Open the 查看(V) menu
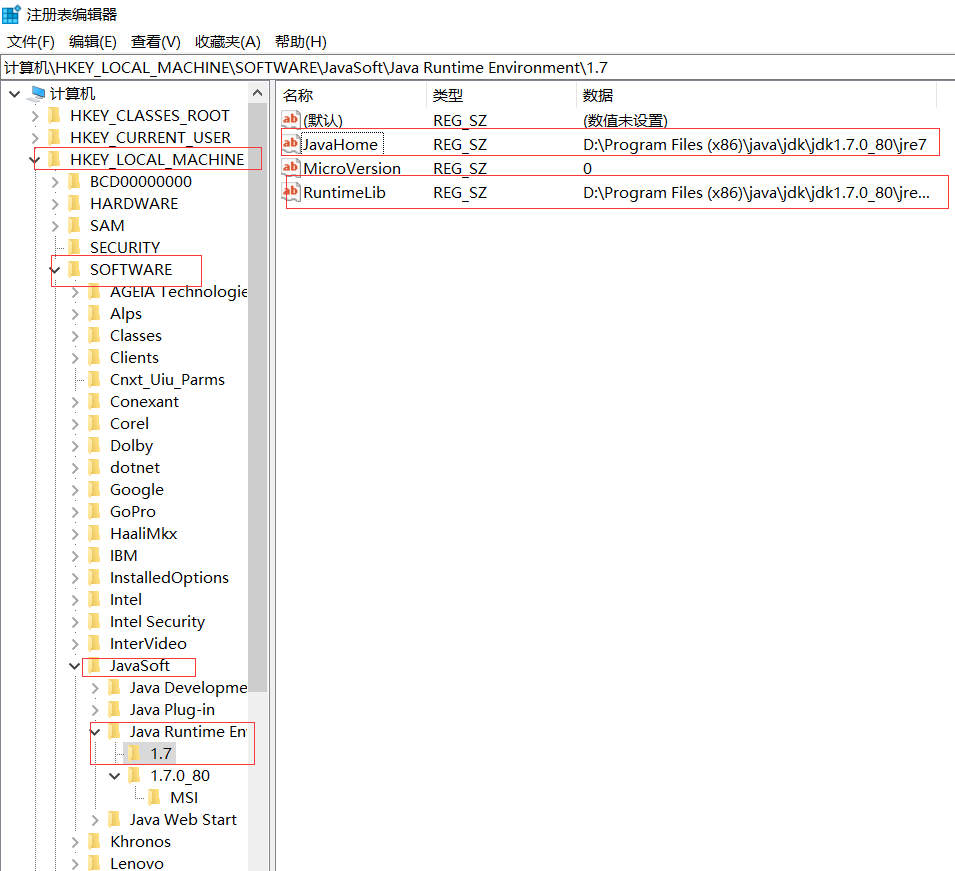The width and height of the screenshot is (955, 871). 156,42
